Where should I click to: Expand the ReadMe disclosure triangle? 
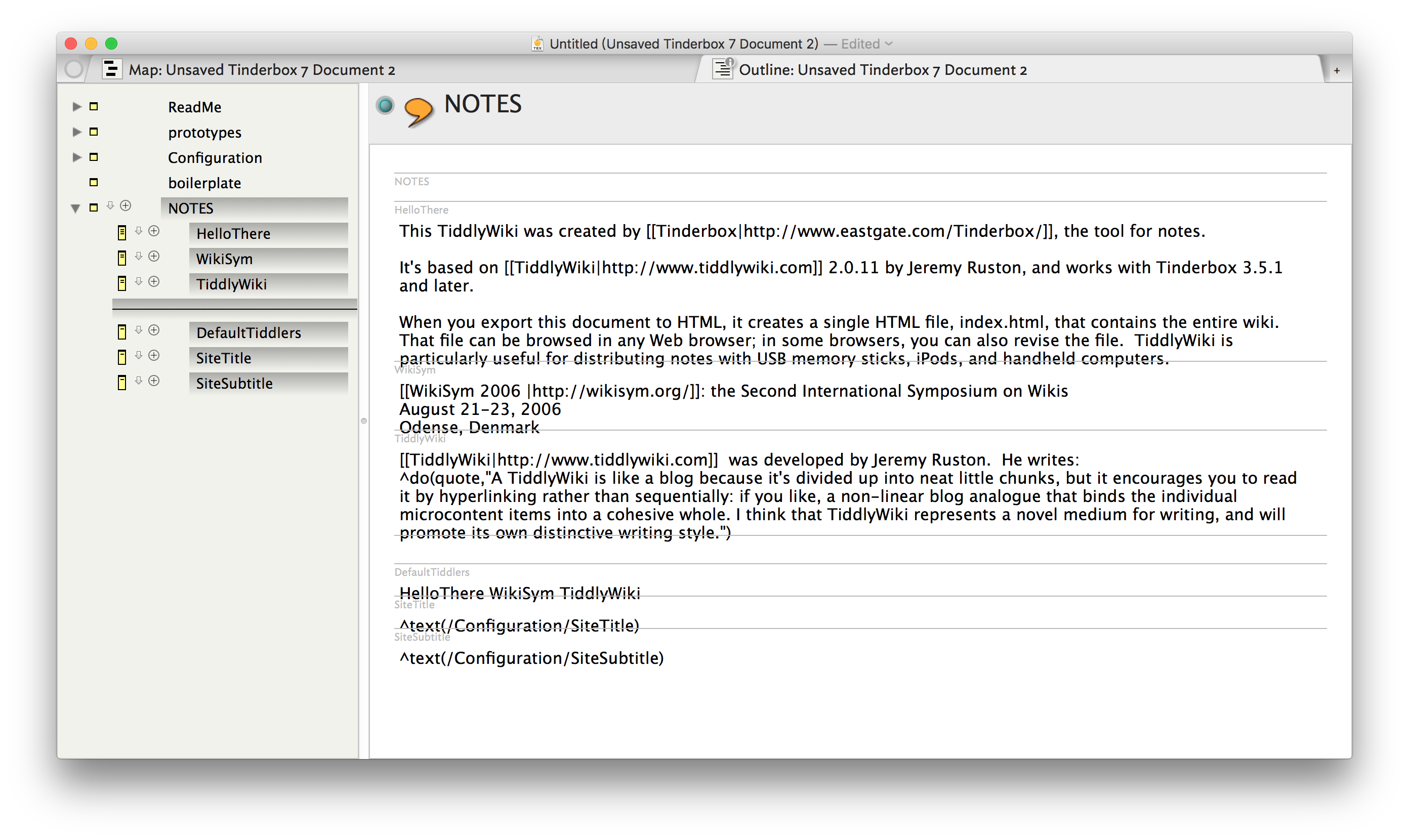(x=77, y=106)
